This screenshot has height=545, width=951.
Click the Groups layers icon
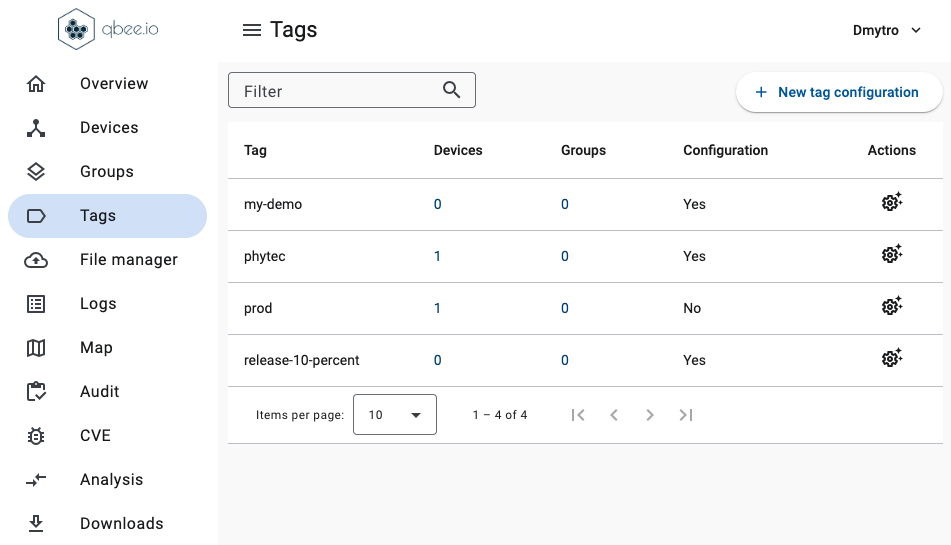point(36,172)
